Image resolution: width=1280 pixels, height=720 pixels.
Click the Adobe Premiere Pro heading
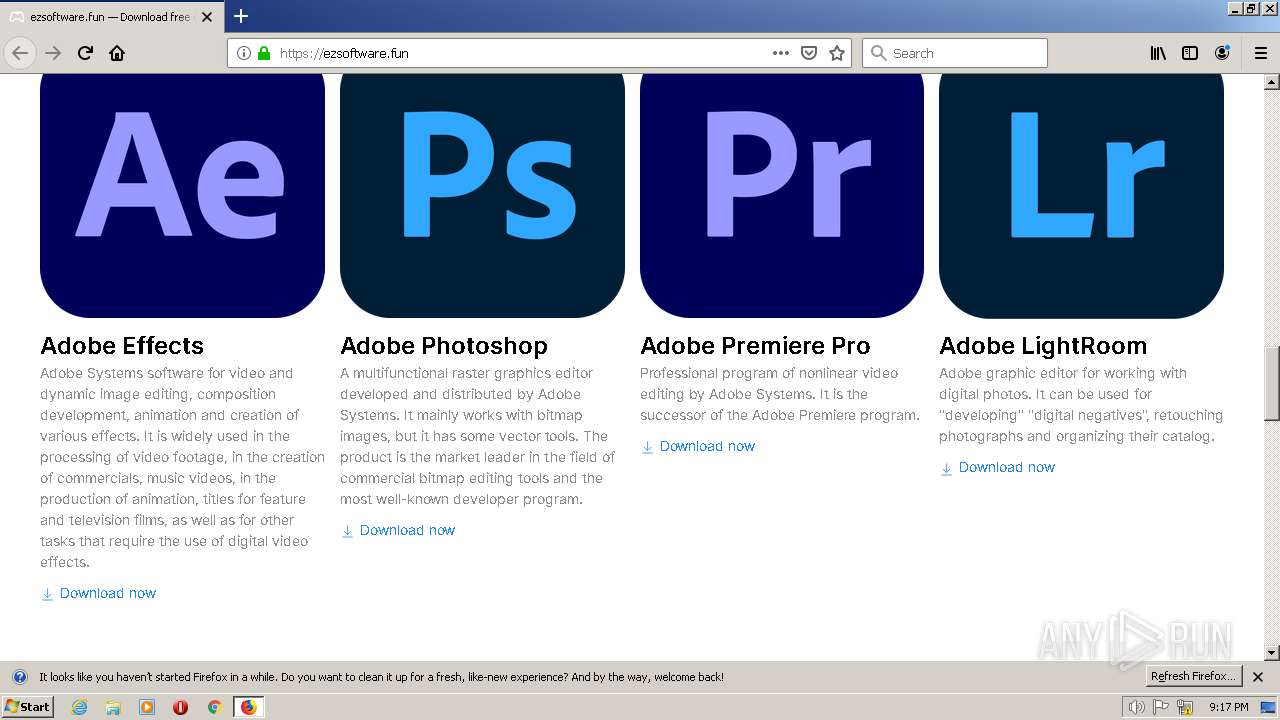click(x=755, y=346)
